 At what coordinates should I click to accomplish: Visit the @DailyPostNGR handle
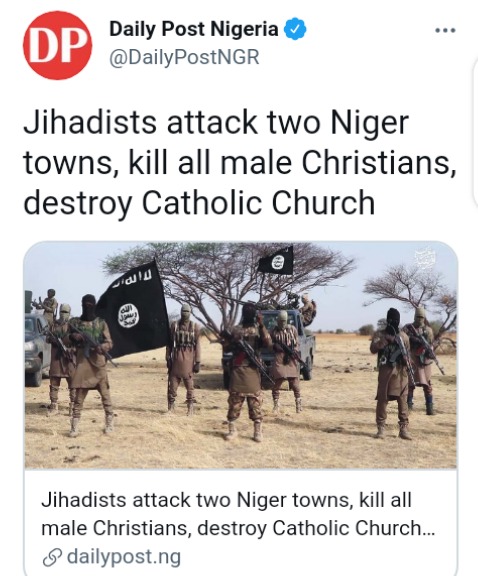click(x=184, y=57)
